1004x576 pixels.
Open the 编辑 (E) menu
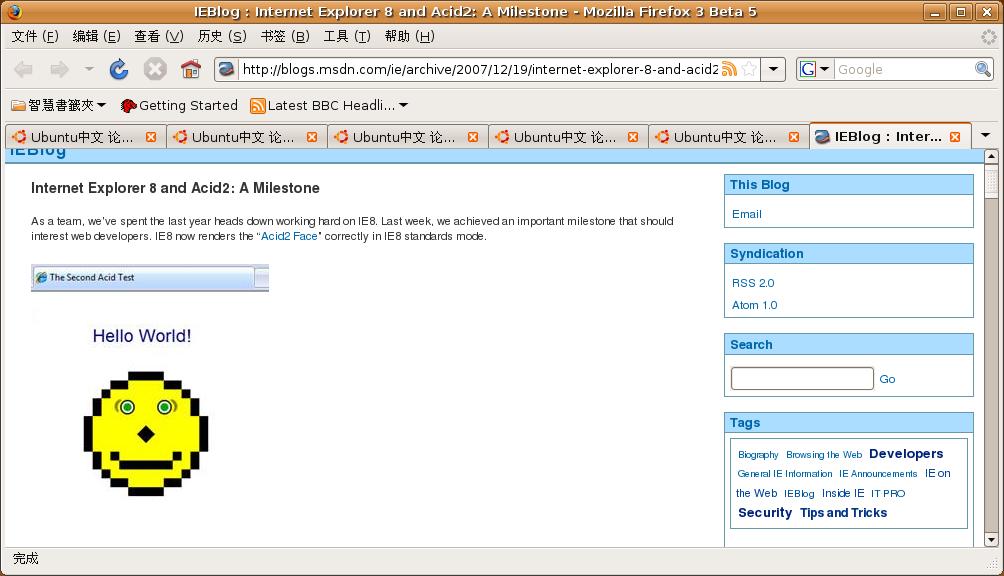tap(96, 36)
